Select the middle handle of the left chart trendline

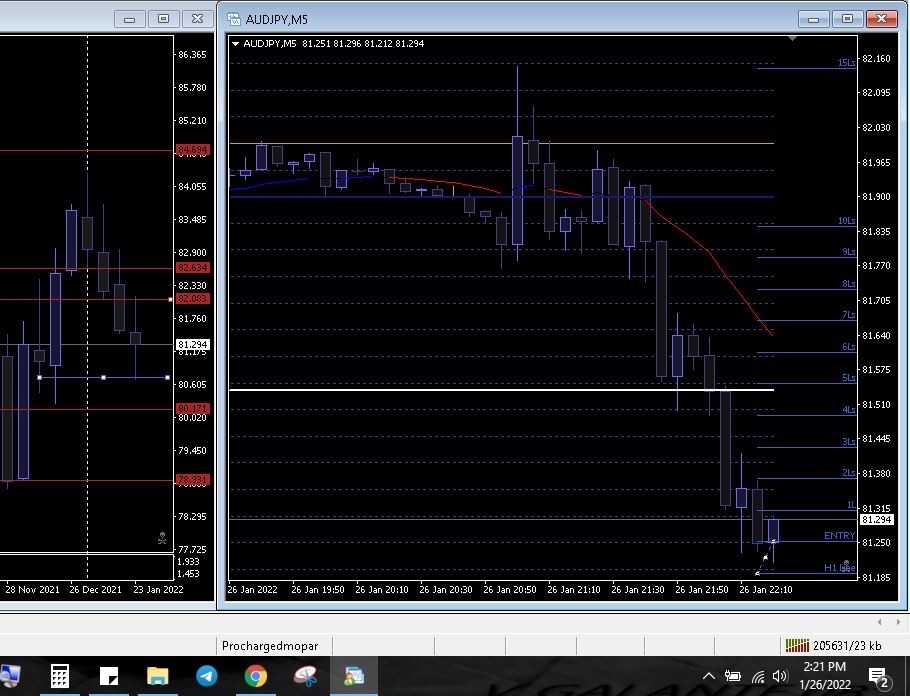103,377
